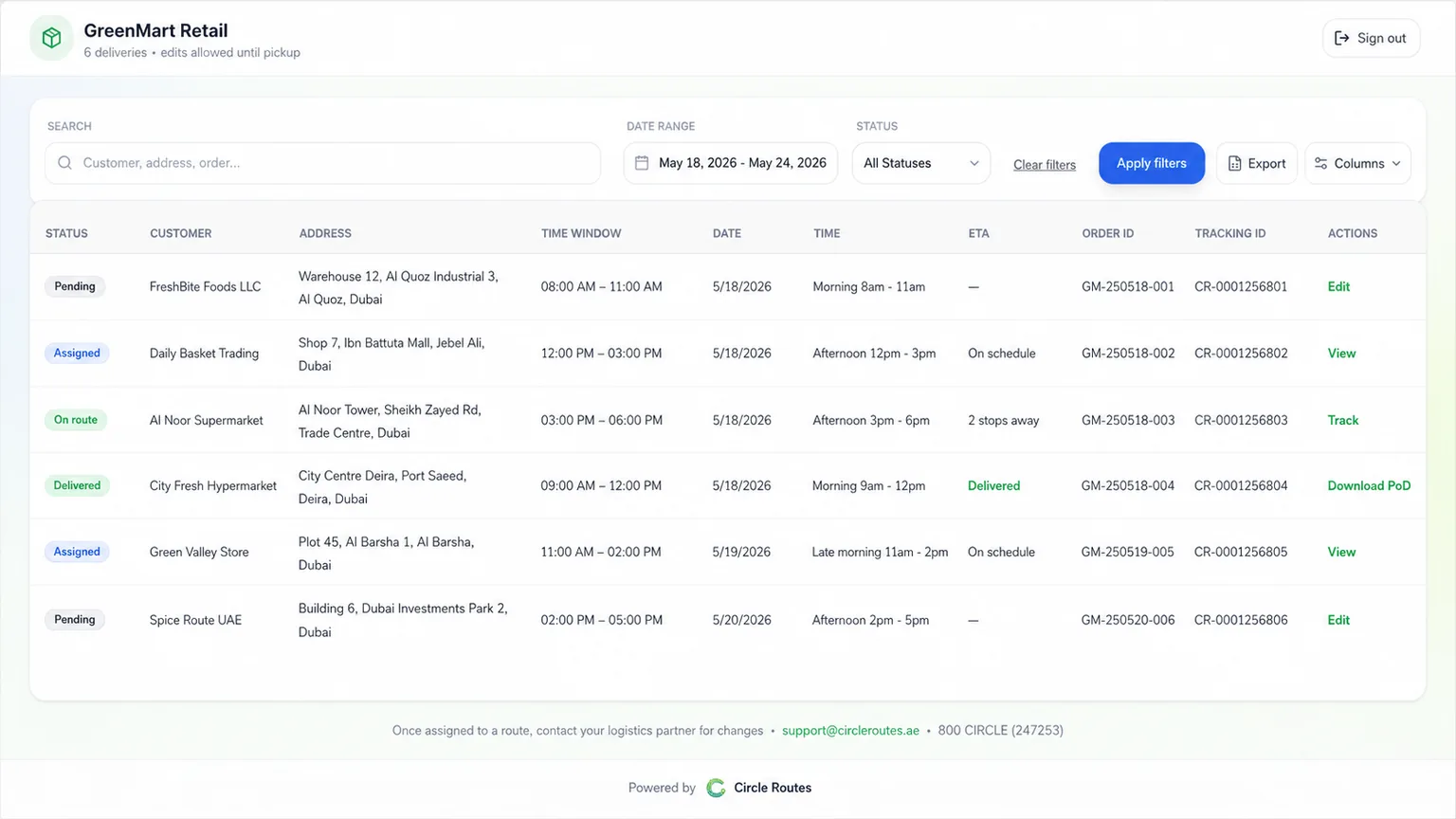This screenshot has width=1456, height=819.
Task: Edit the FreshBite Foods LLC delivery
Action: [1338, 286]
